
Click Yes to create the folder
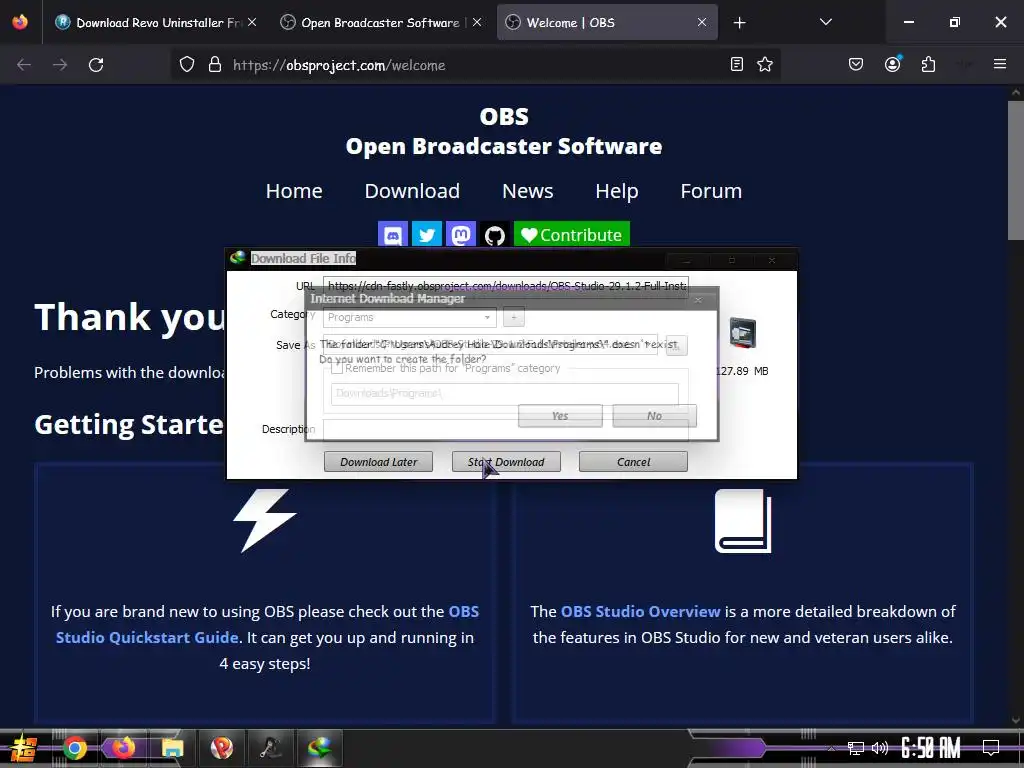(x=560, y=416)
